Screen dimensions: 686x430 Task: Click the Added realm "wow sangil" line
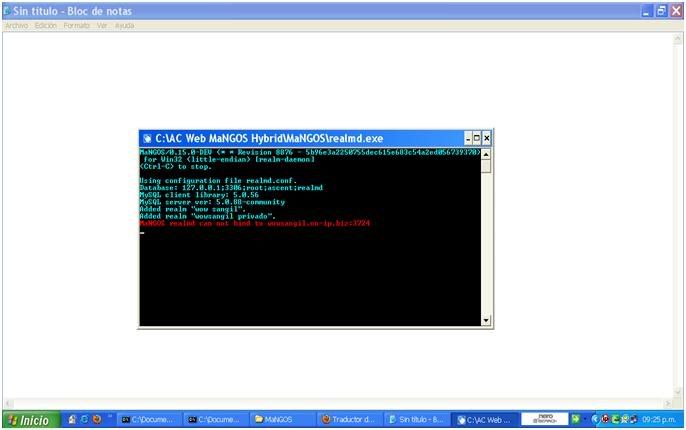192,209
